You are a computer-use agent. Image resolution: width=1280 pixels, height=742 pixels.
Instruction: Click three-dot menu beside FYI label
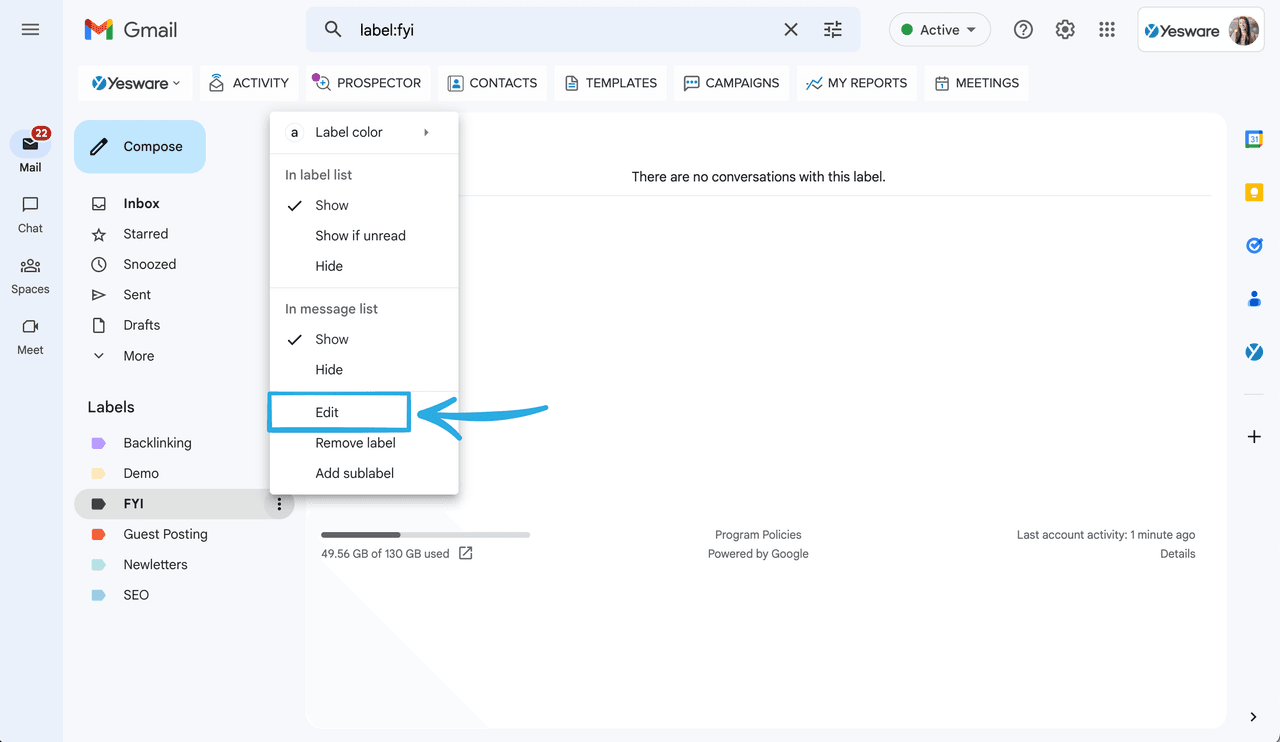[x=279, y=504]
